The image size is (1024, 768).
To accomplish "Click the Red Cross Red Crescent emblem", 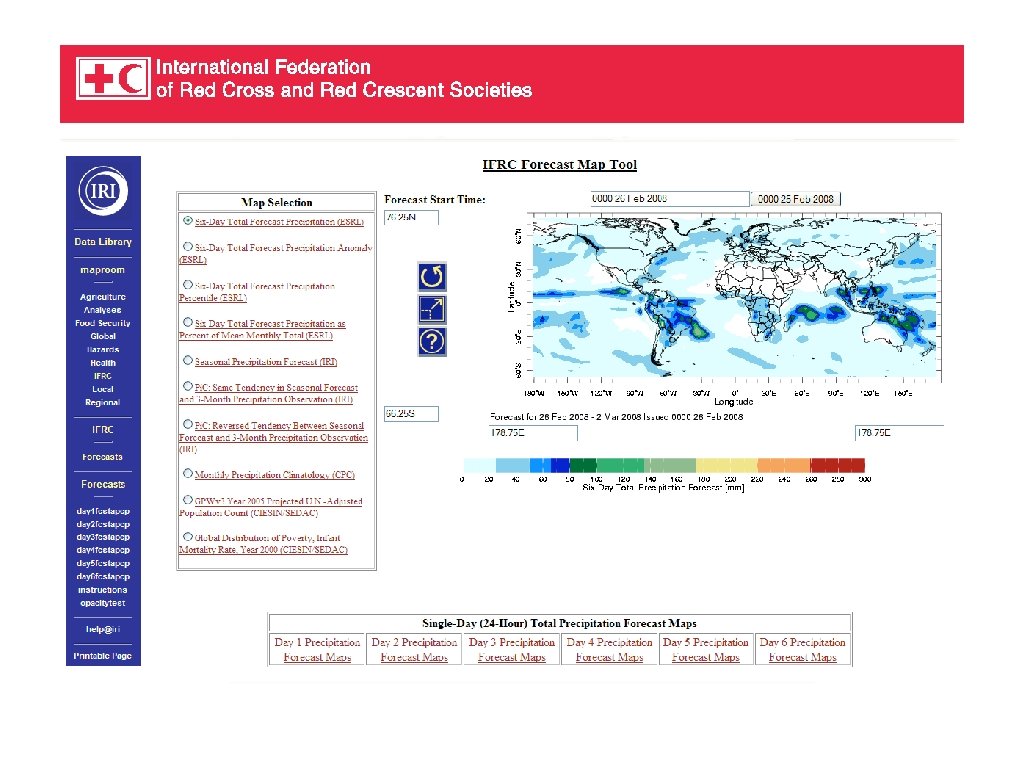I will pos(113,78).
